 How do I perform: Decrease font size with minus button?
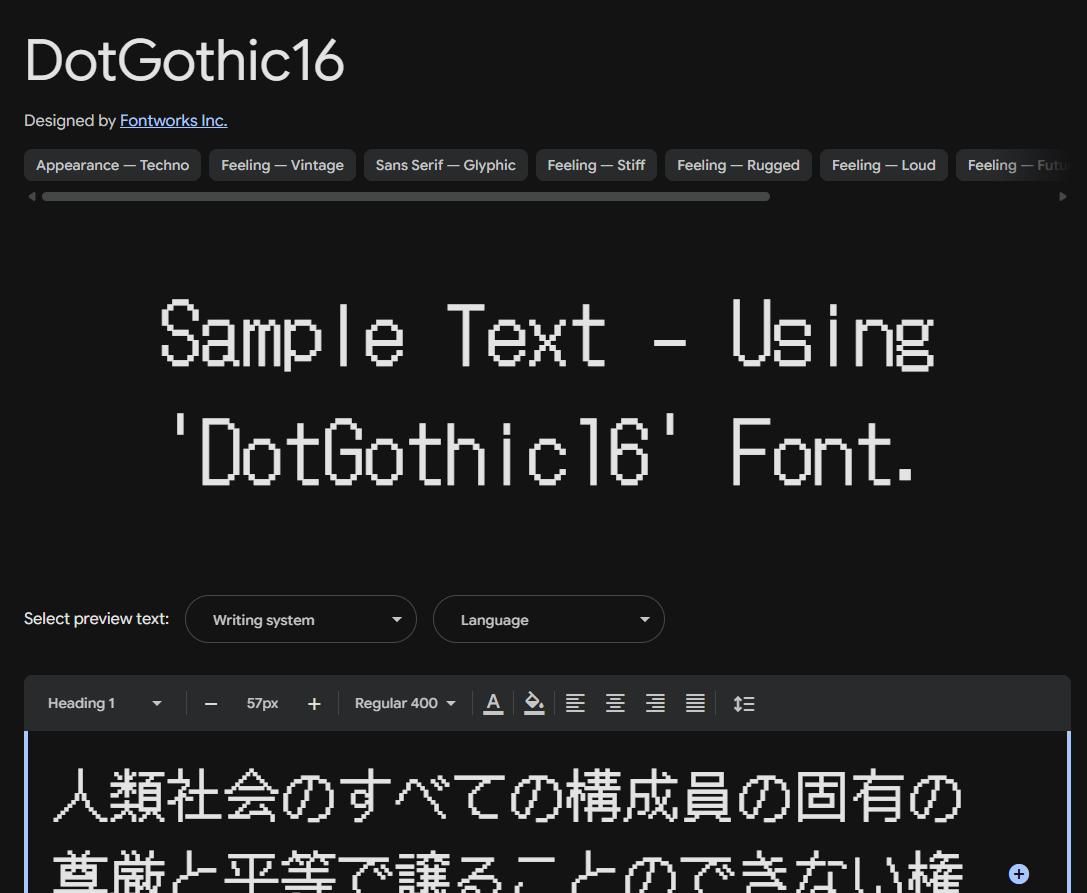[211, 704]
